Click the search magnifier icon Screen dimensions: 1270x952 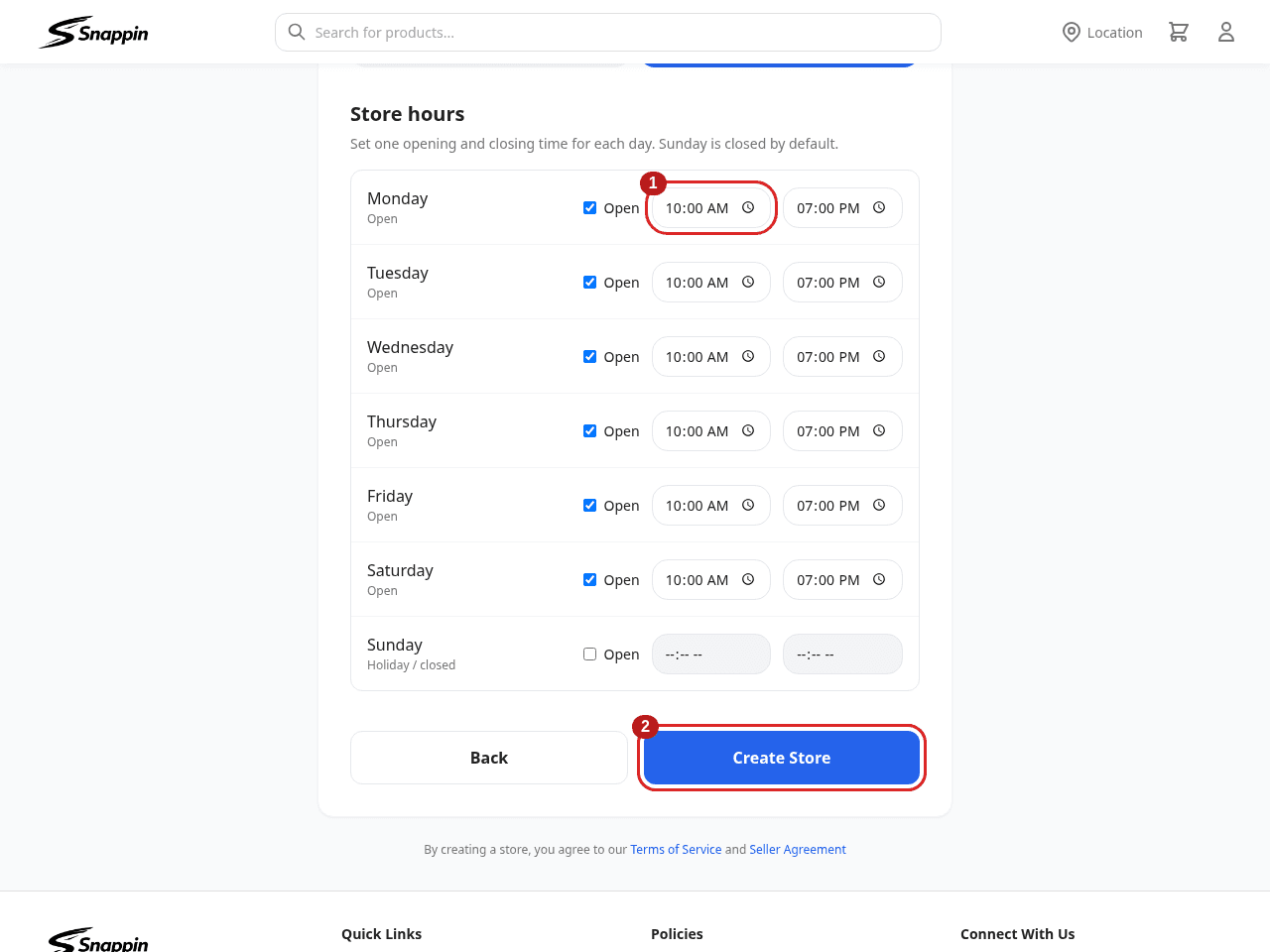click(x=297, y=32)
